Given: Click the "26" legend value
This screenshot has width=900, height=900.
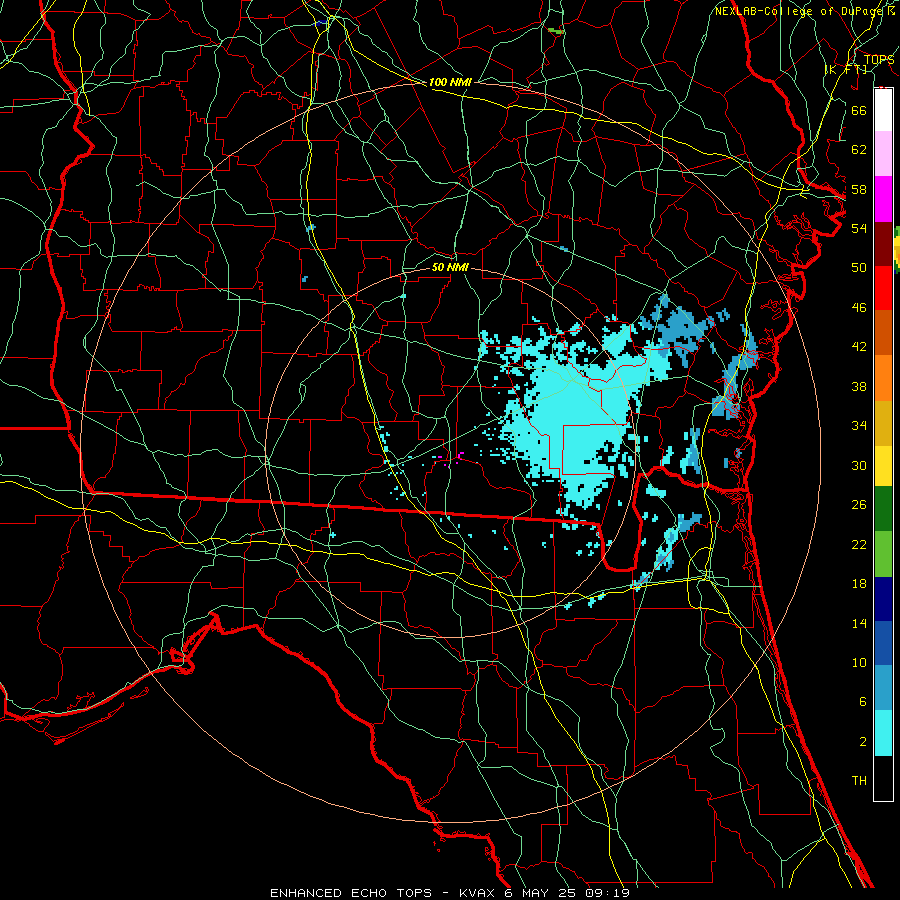Looking at the screenshot, I should (859, 505).
